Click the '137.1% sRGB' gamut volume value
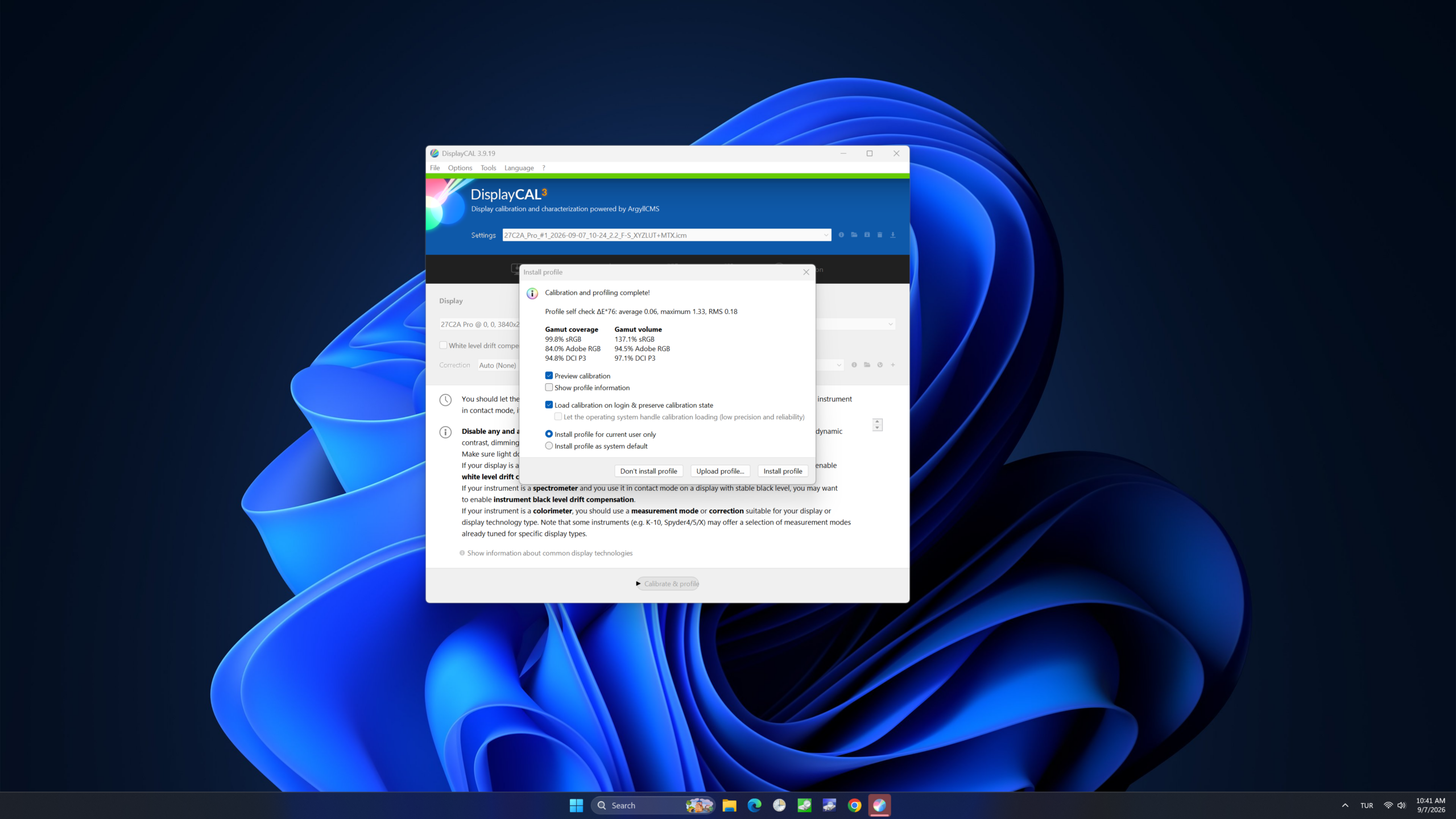The height and width of the screenshot is (819, 1456). pos(634,340)
